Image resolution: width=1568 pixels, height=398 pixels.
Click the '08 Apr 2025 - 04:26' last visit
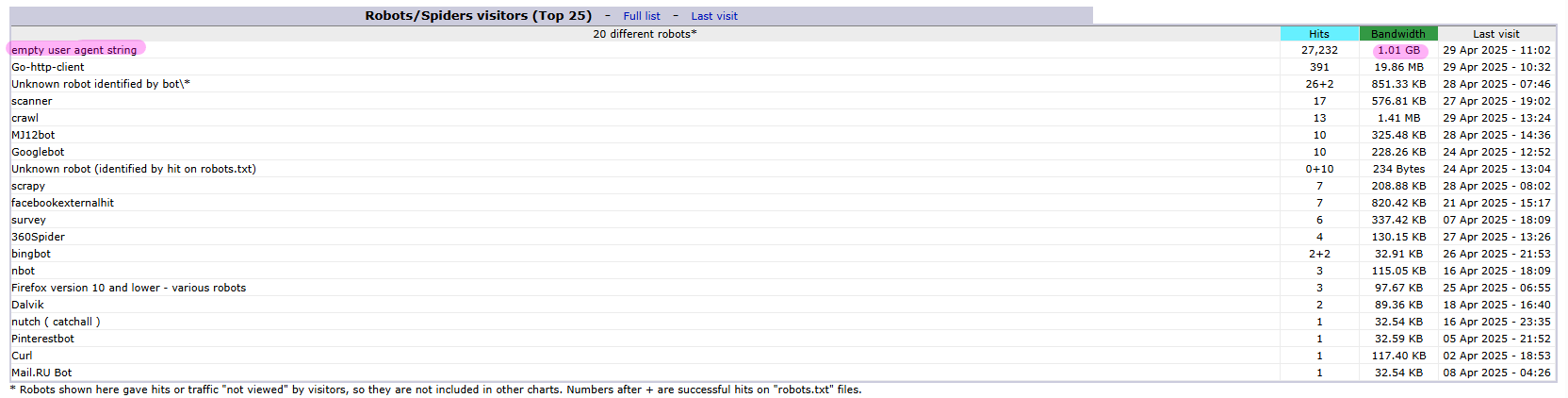[1496, 373]
